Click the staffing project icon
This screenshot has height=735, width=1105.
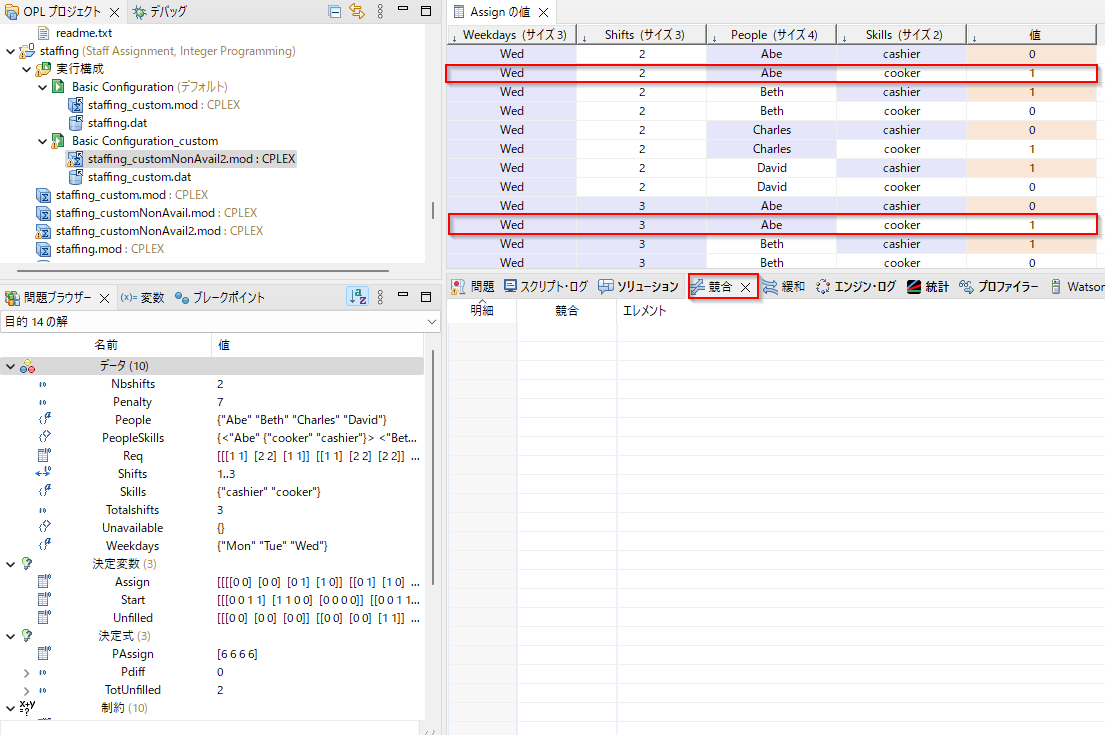[x=27, y=51]
